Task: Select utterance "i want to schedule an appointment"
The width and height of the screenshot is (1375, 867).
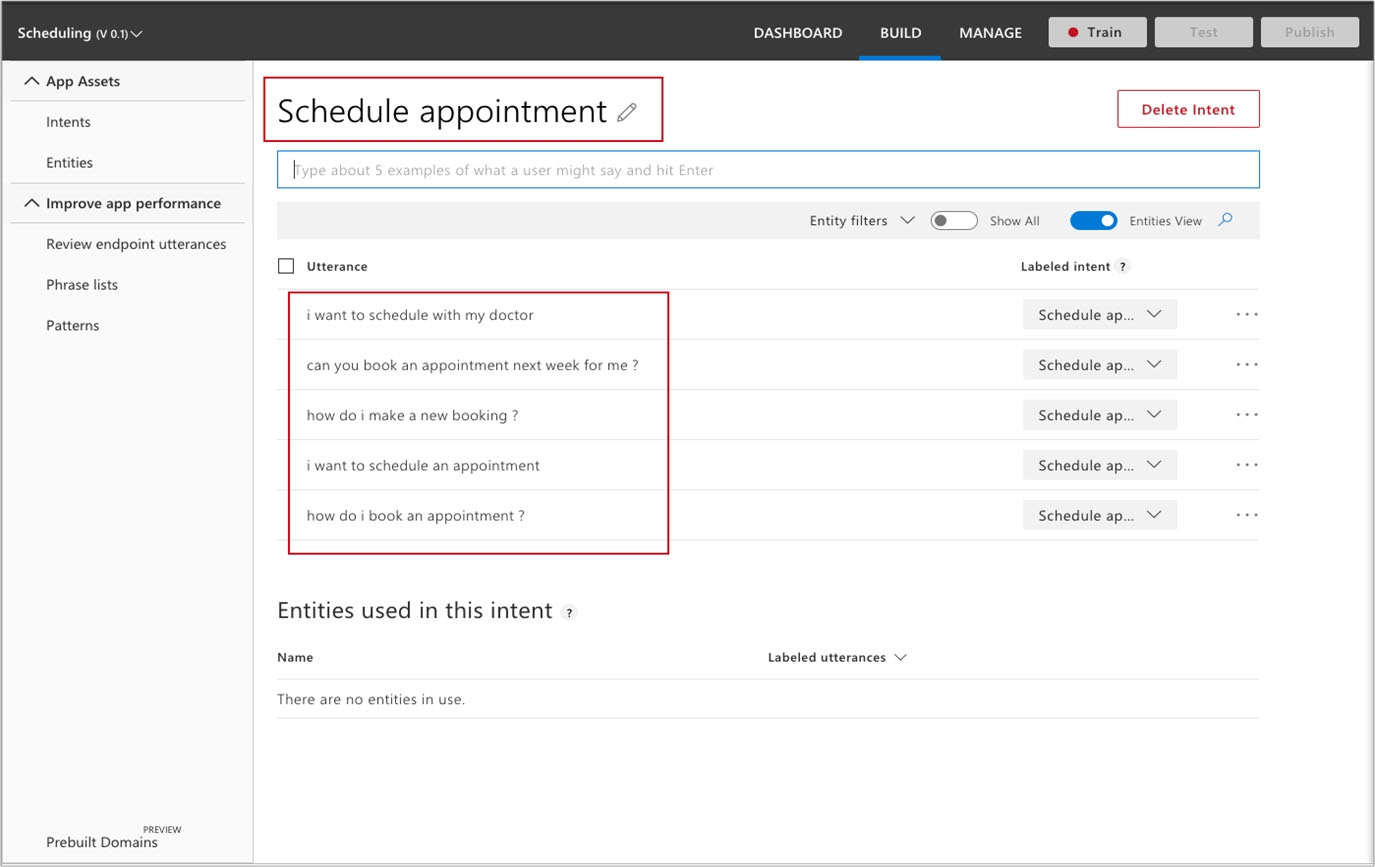Action: click(x=423, y=464)
